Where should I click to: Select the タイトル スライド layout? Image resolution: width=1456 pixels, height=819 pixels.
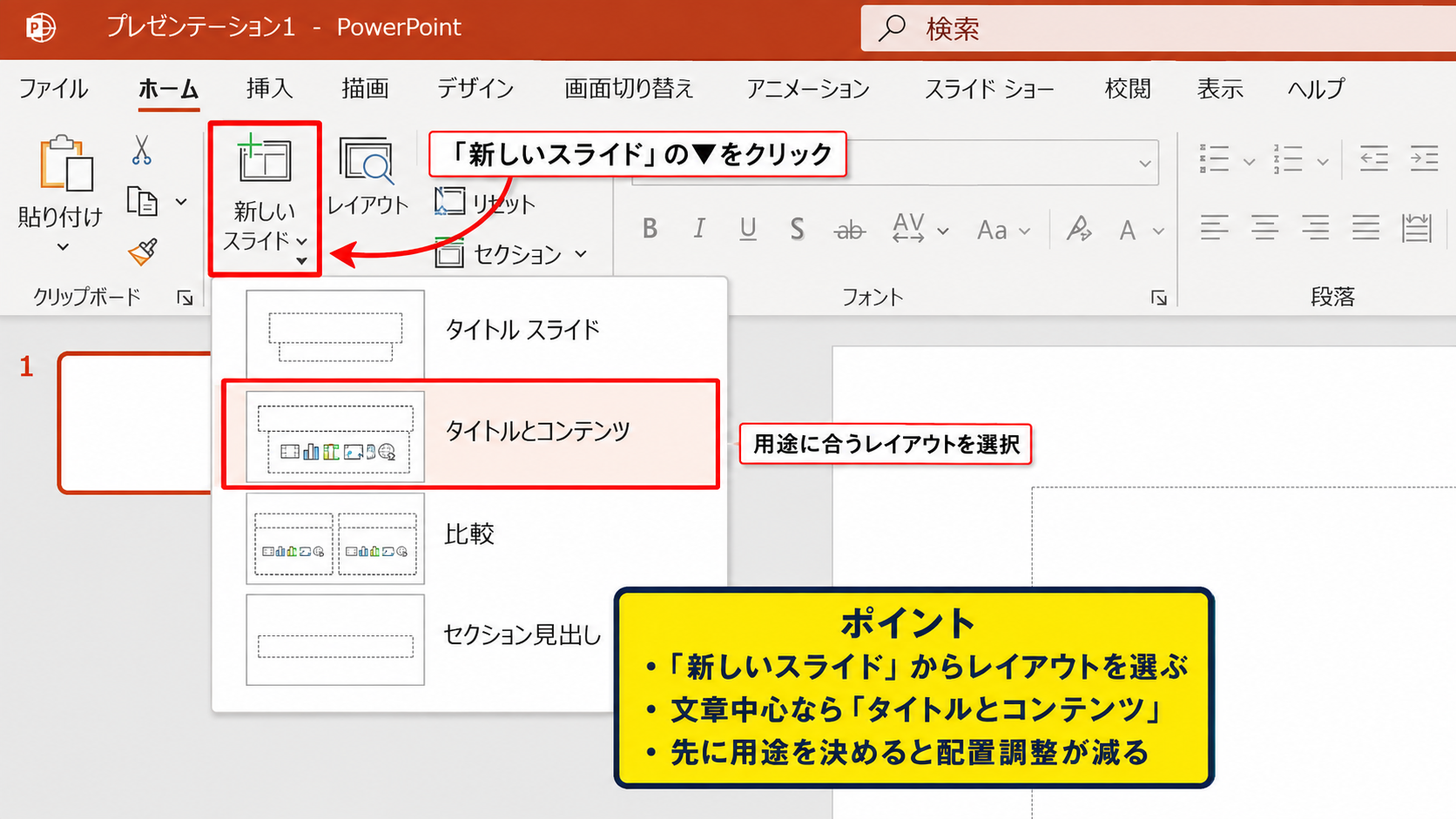pyautogui.click(x=470, y=331)
